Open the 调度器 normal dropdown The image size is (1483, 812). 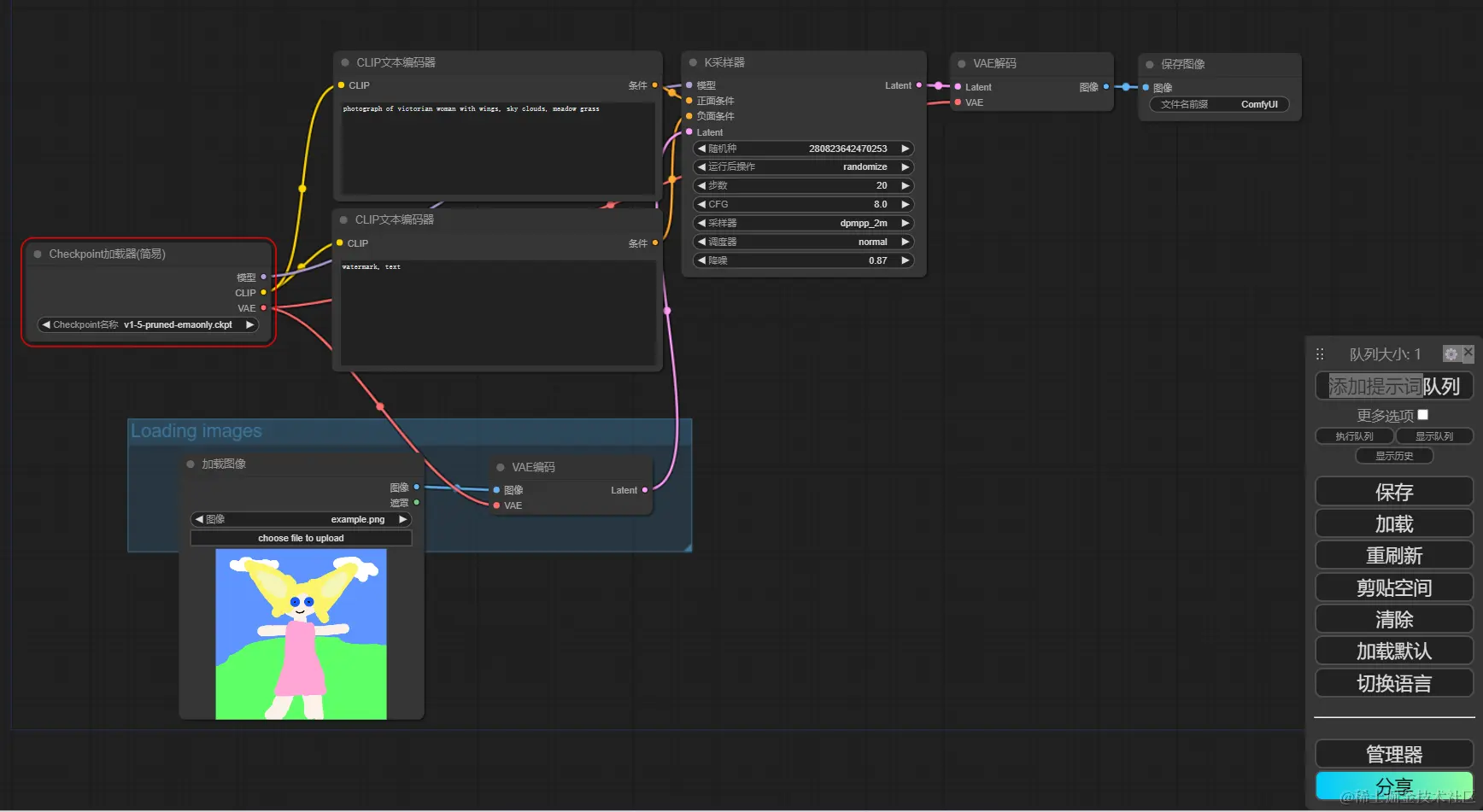coord(803,242)
